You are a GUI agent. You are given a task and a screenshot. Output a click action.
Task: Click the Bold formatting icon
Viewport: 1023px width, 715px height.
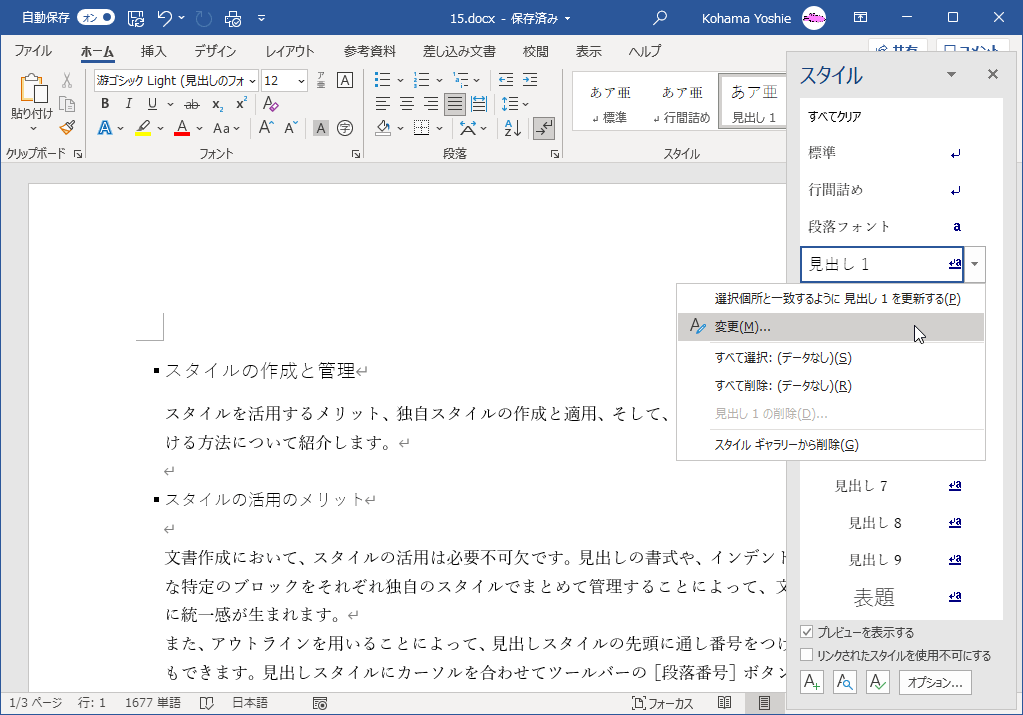tap(104, 104)
